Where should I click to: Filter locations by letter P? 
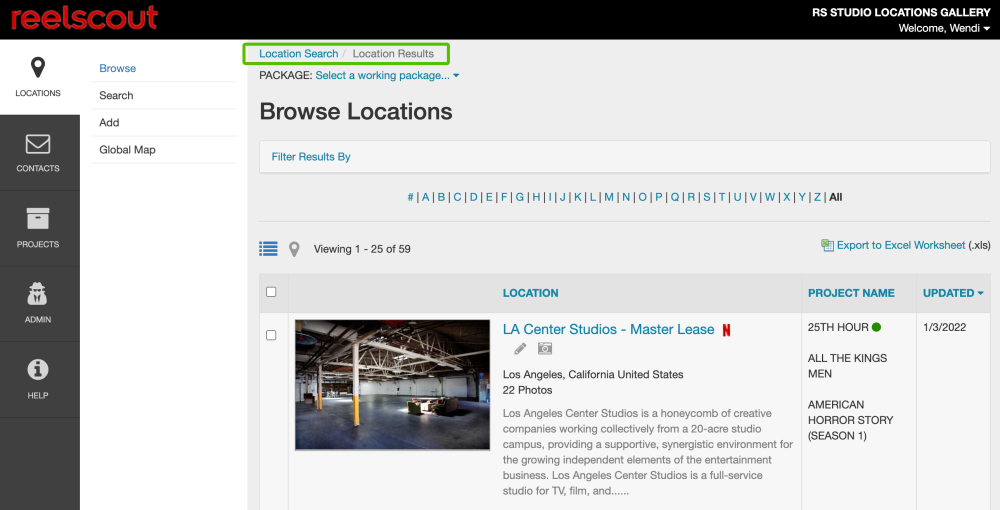[659, 197]
